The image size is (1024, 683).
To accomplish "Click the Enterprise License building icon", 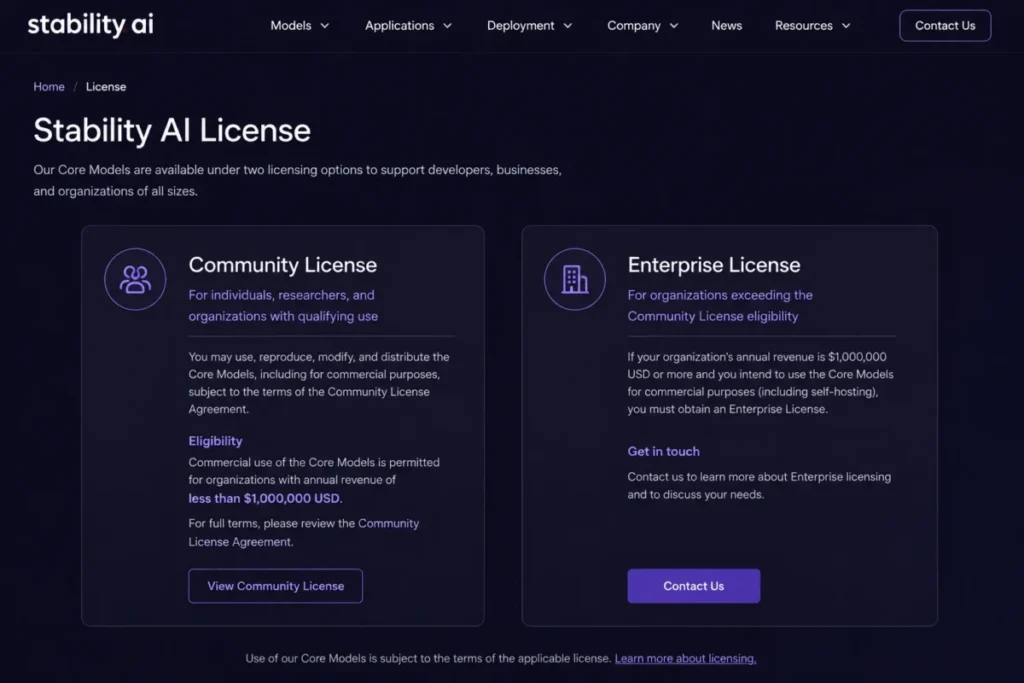I will point(575,279).
